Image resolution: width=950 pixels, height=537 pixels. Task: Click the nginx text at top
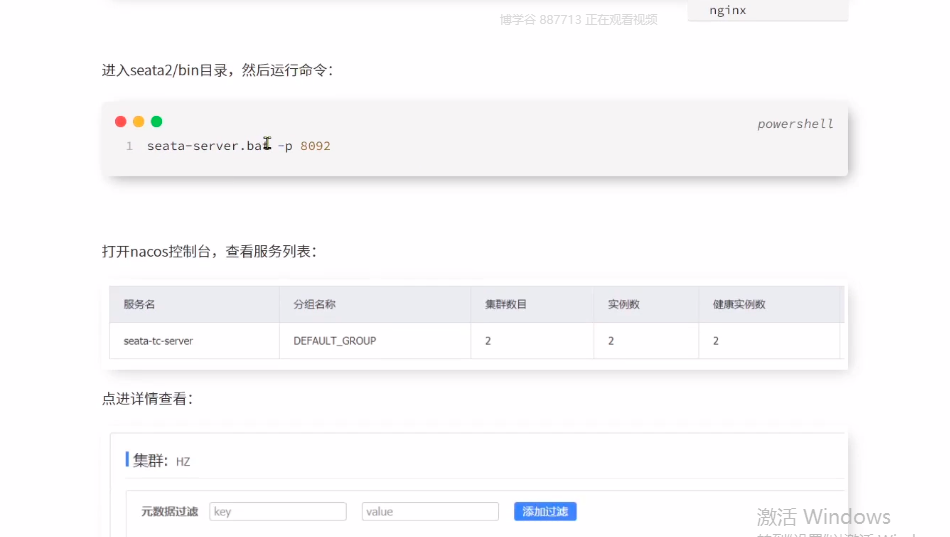[x=728, y=10]
